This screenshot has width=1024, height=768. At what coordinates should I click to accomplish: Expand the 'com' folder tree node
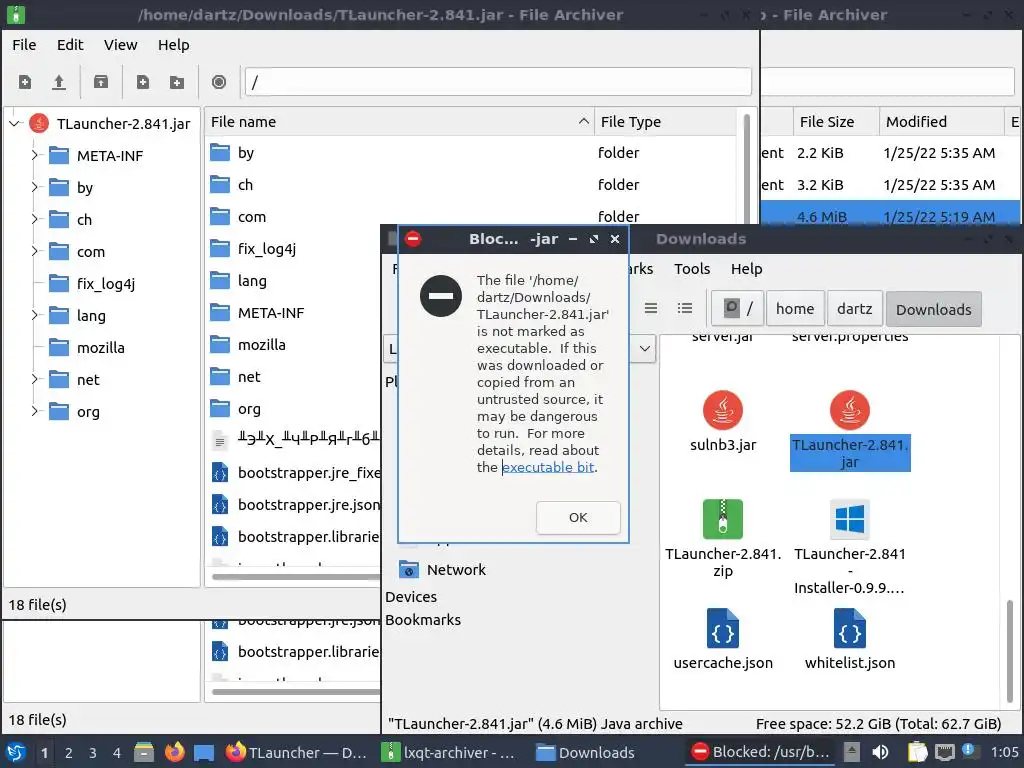[35, 251]
